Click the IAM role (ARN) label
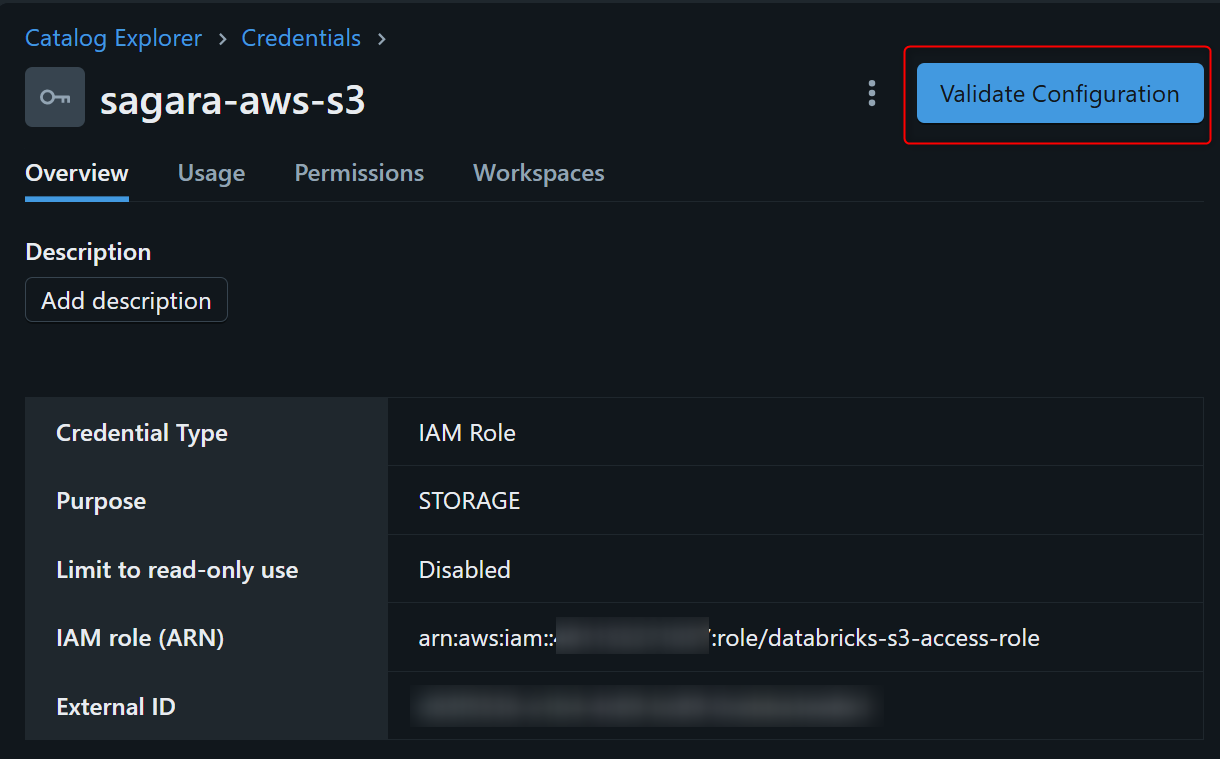Screen dimensions: 1220x759 click(140, 638)
